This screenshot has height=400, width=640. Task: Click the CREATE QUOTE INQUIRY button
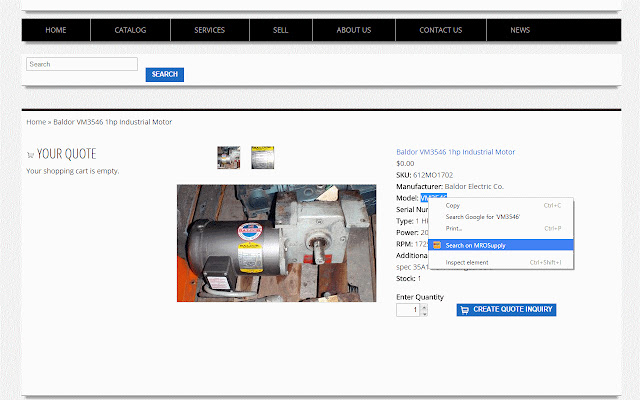(507, 310)
